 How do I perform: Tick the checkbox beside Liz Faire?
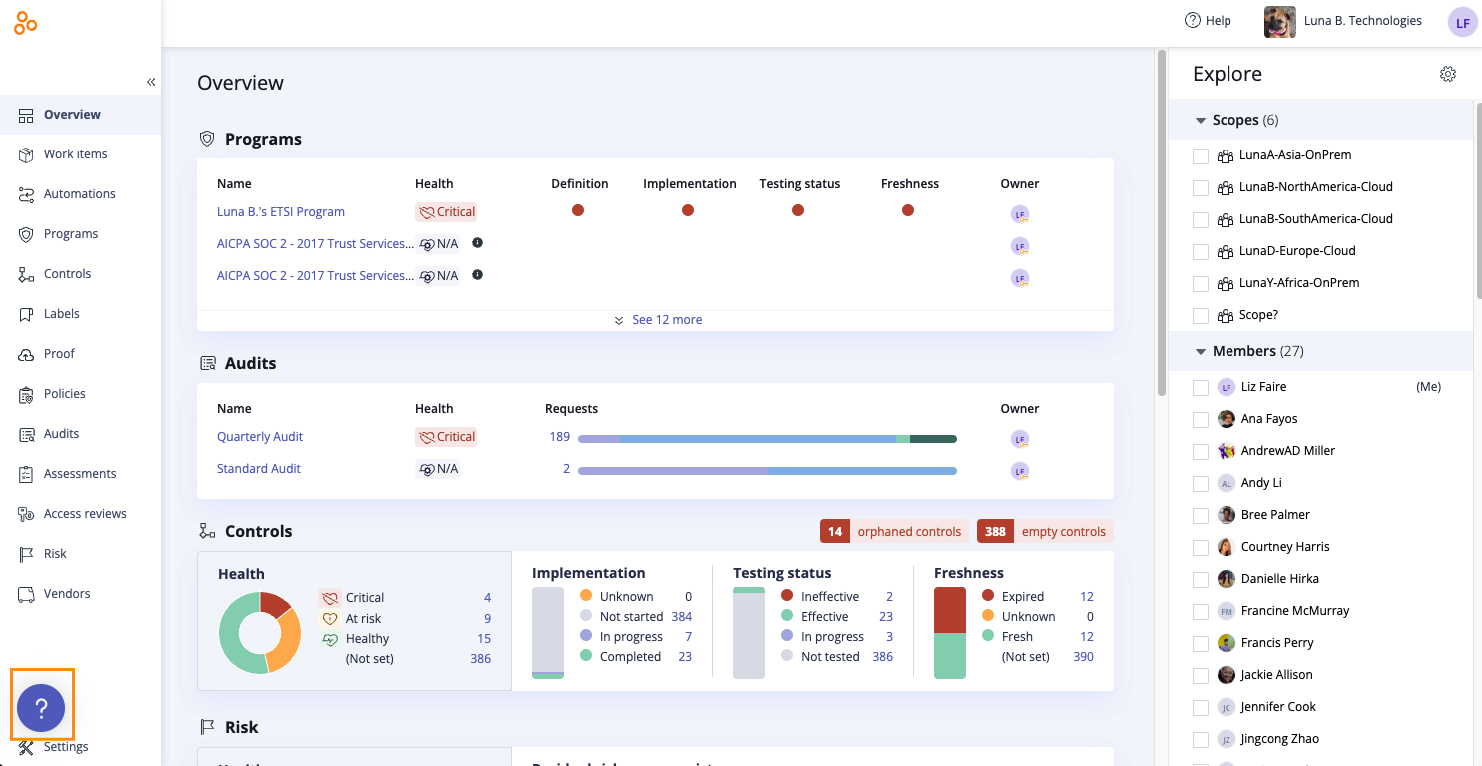1201,387
